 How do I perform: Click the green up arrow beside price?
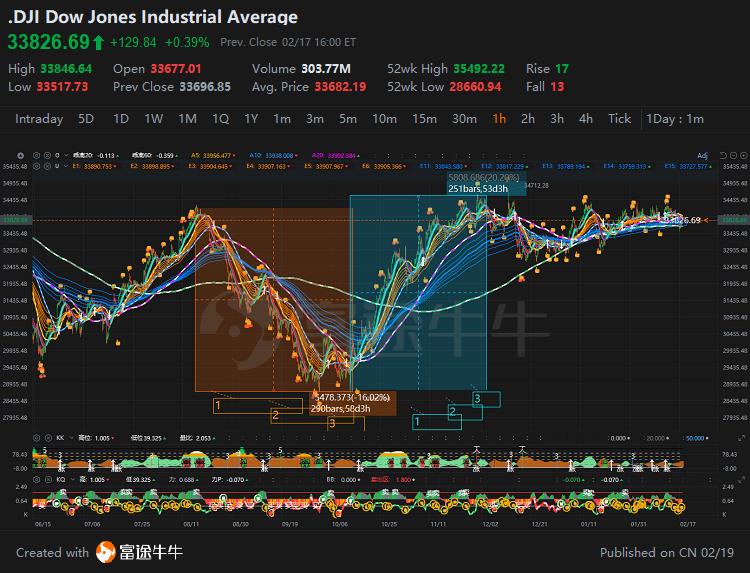point(98,43)
